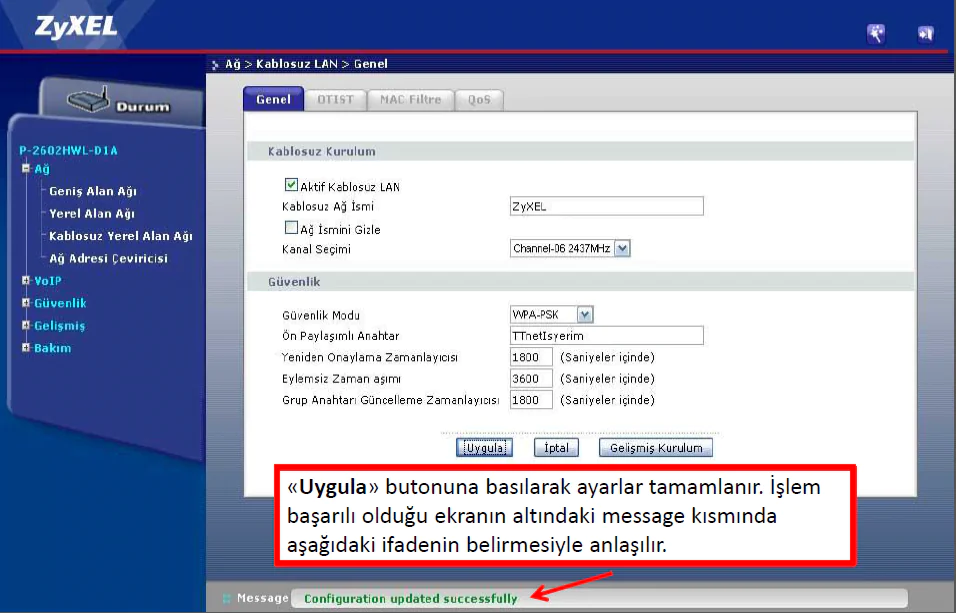The width and height of the screenshot is (956, 613).
Task: Open the QoS tab
Action: tap(479, 100)
